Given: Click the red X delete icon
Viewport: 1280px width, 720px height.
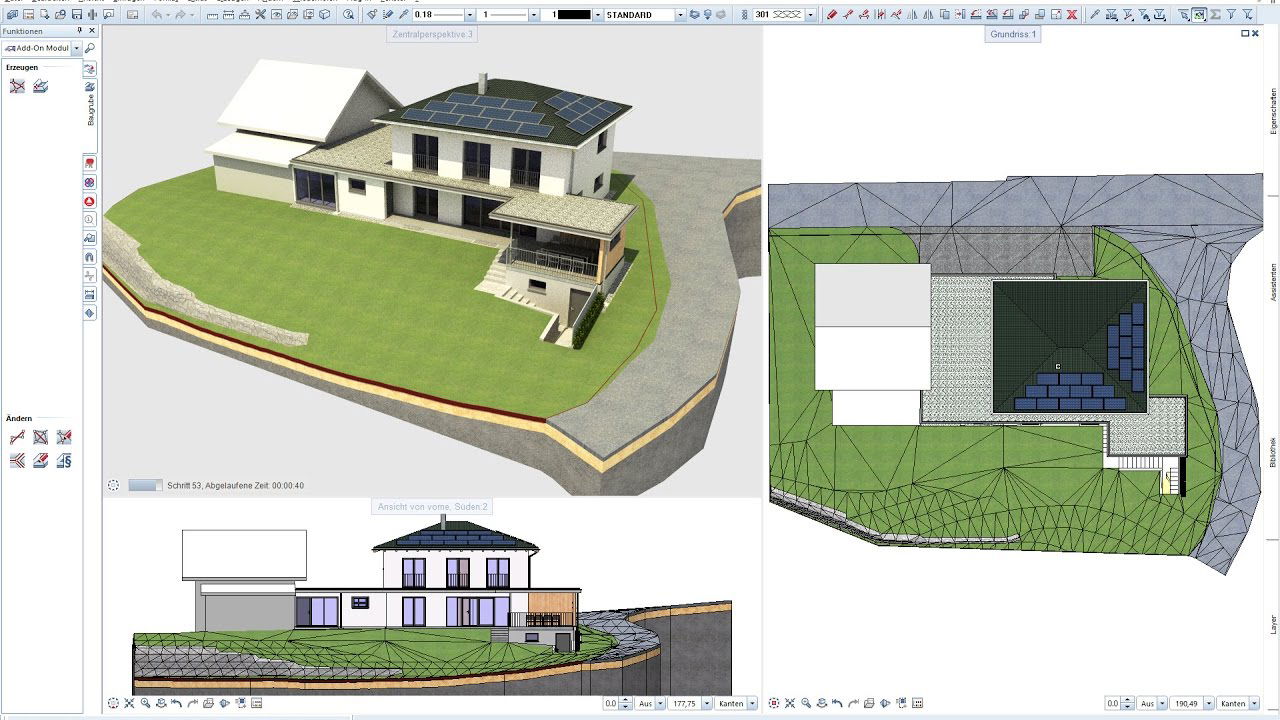Looking at the screenshot, I should click(x=1072, y=15).
